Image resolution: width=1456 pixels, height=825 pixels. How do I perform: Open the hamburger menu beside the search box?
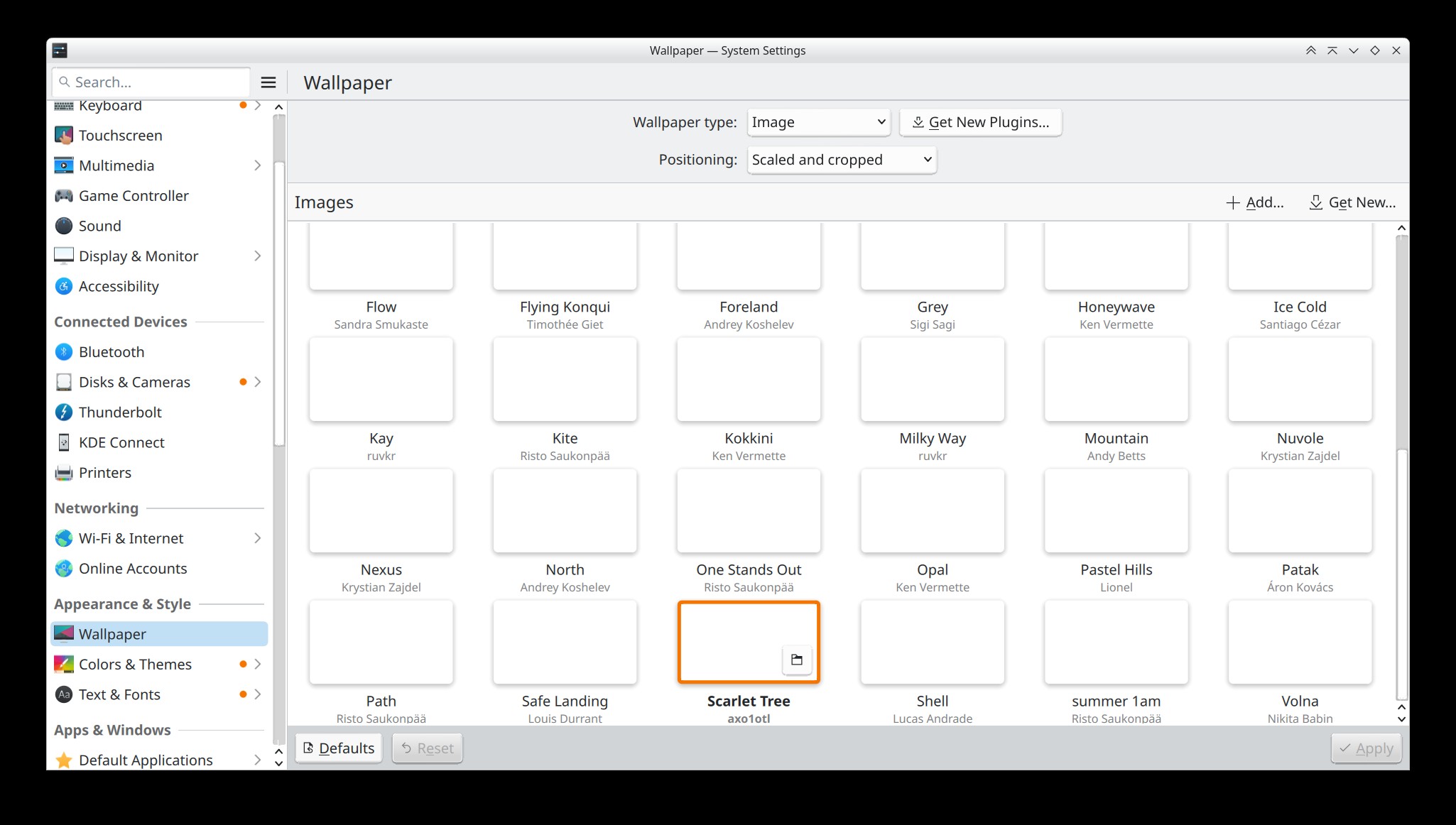click(268, 82)
